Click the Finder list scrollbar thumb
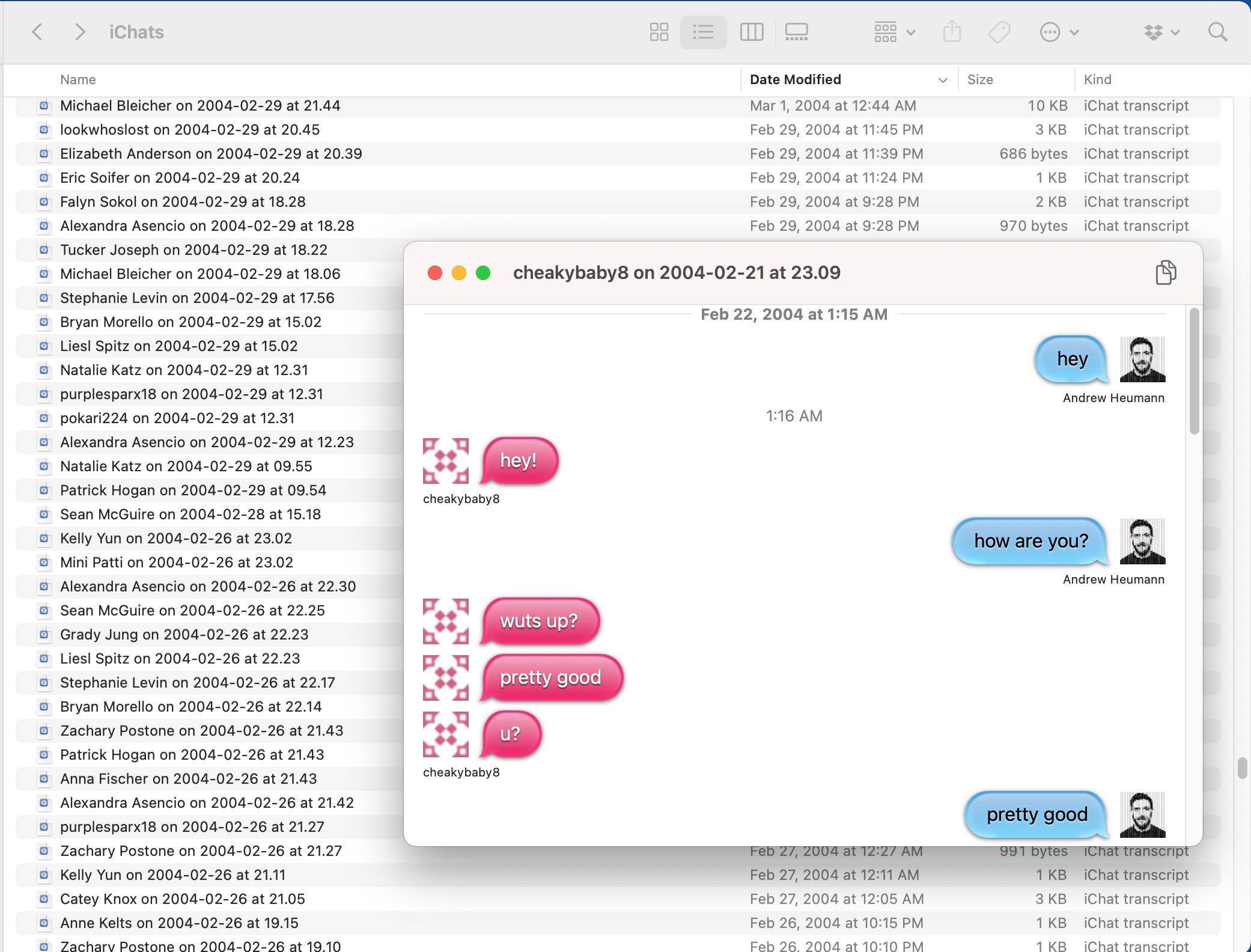Screen dimensions: 1251x952 point(1242,768)
